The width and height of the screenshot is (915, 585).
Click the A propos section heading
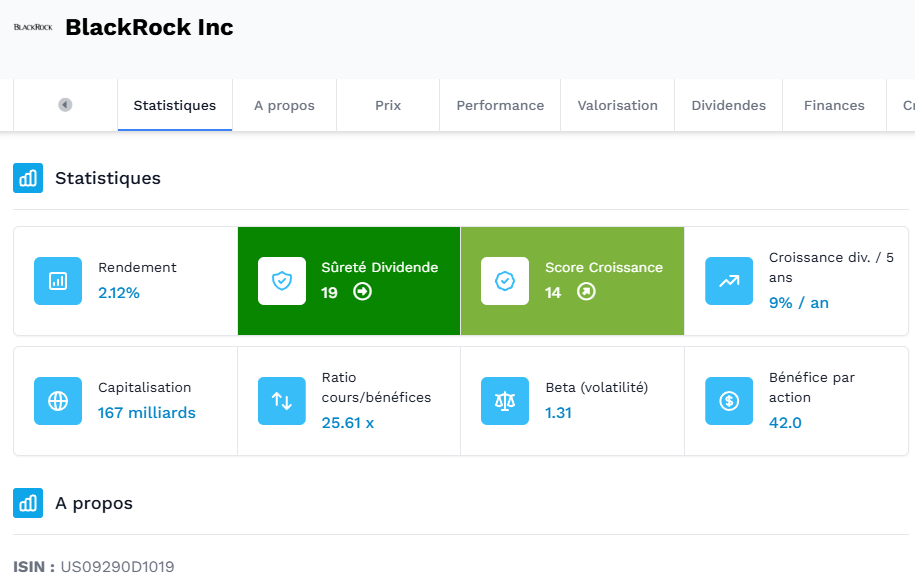94,503
